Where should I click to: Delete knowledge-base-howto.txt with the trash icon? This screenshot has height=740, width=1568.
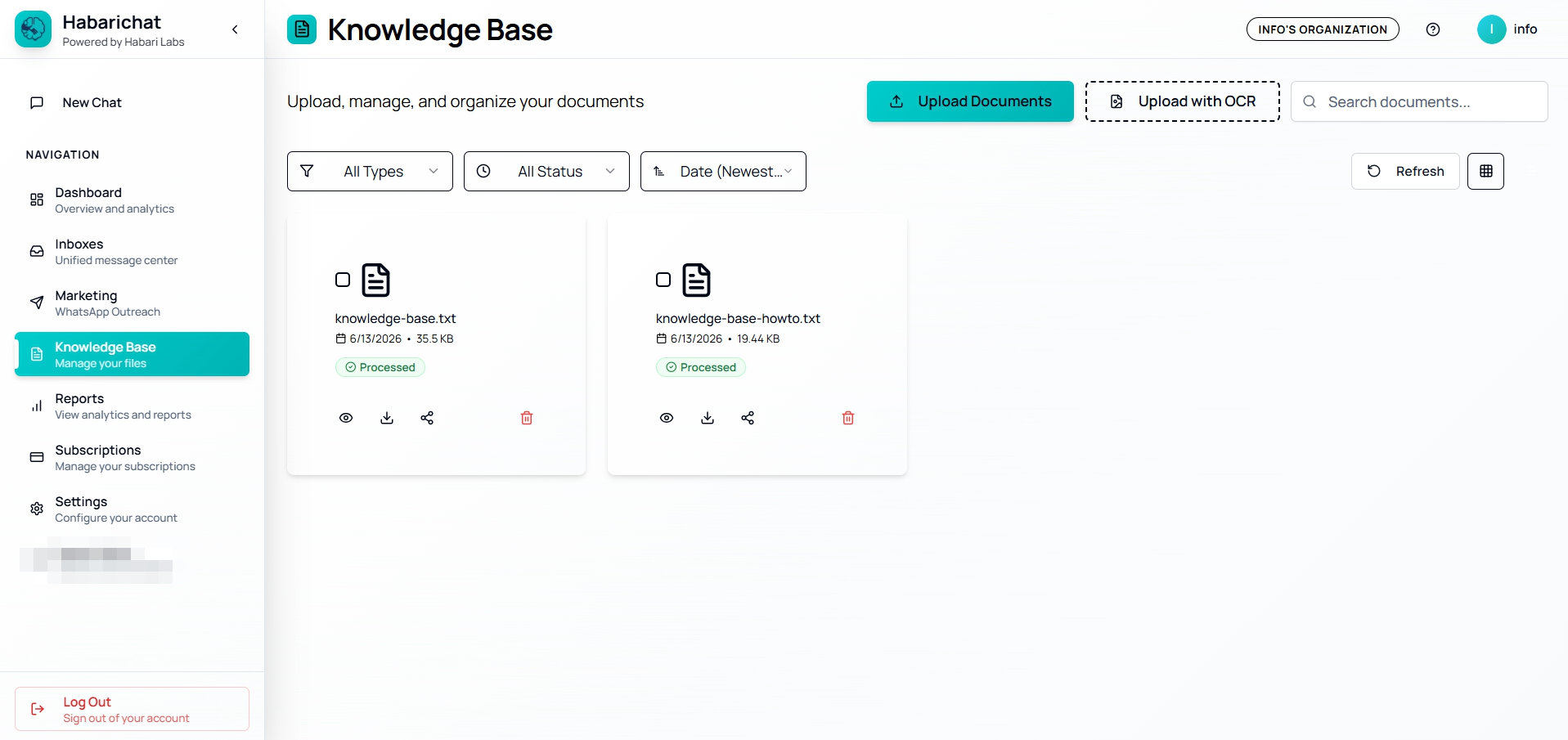(x=848, y=418)
